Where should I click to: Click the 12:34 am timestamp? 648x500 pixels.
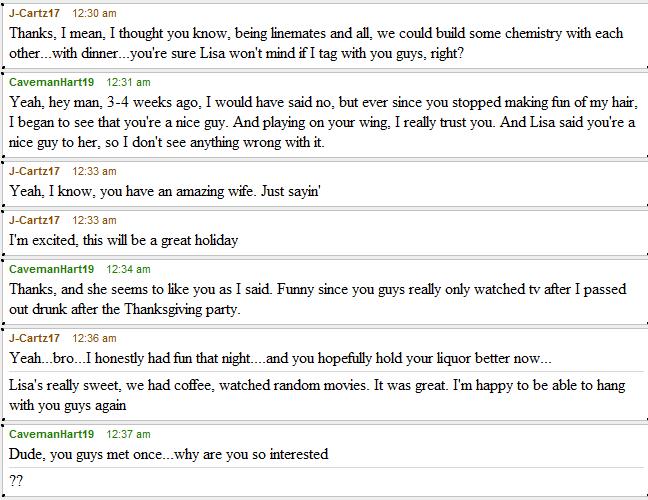click(x=129, y=269)
